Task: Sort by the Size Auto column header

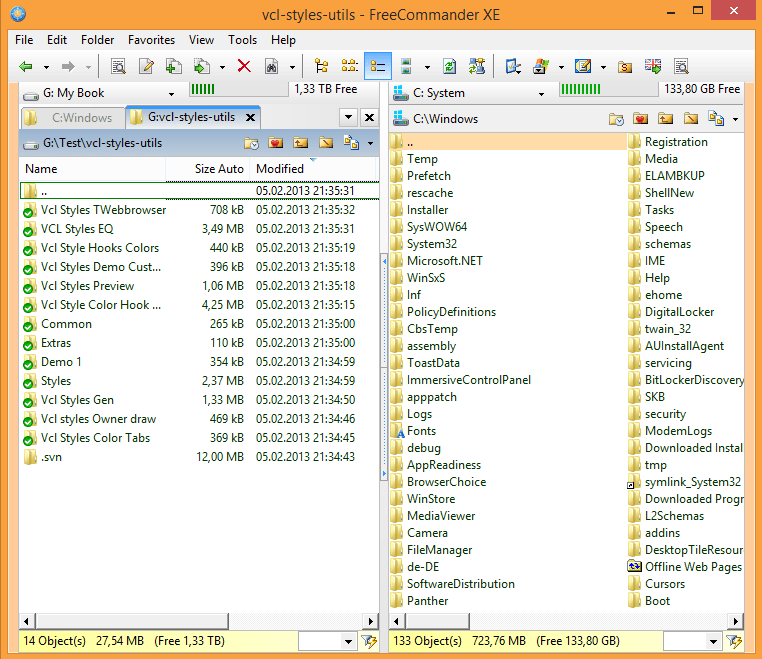Action: pyautogui.click(x=208, y=169)
